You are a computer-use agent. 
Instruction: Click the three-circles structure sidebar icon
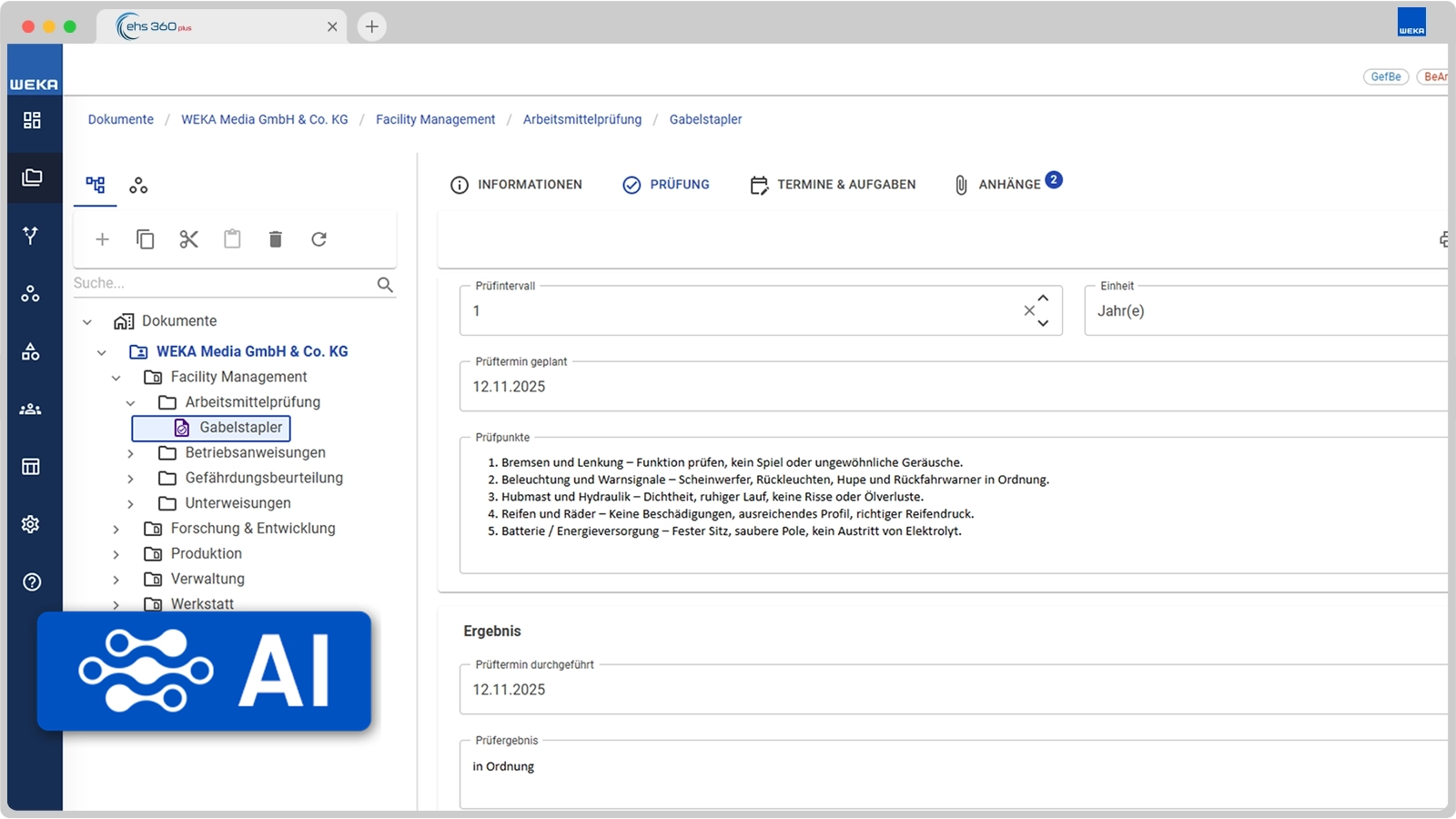pos(31,293)
